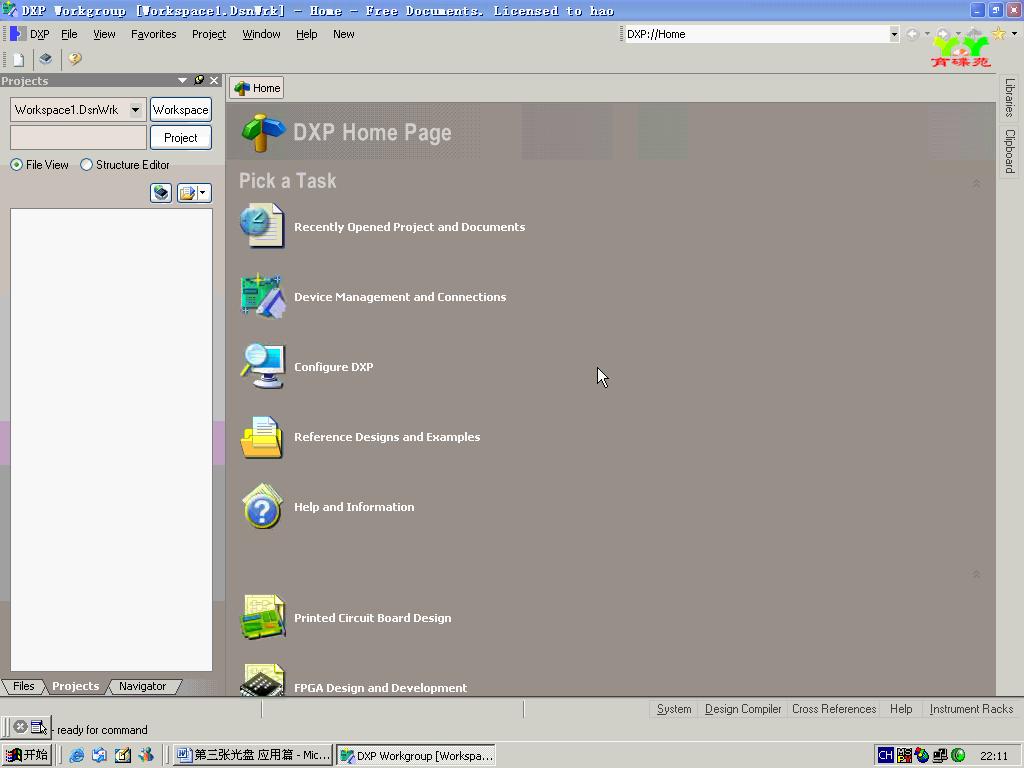Click the Configure DXP computer icon
The image size is (1024, 768).
click(x=262, y=366)
